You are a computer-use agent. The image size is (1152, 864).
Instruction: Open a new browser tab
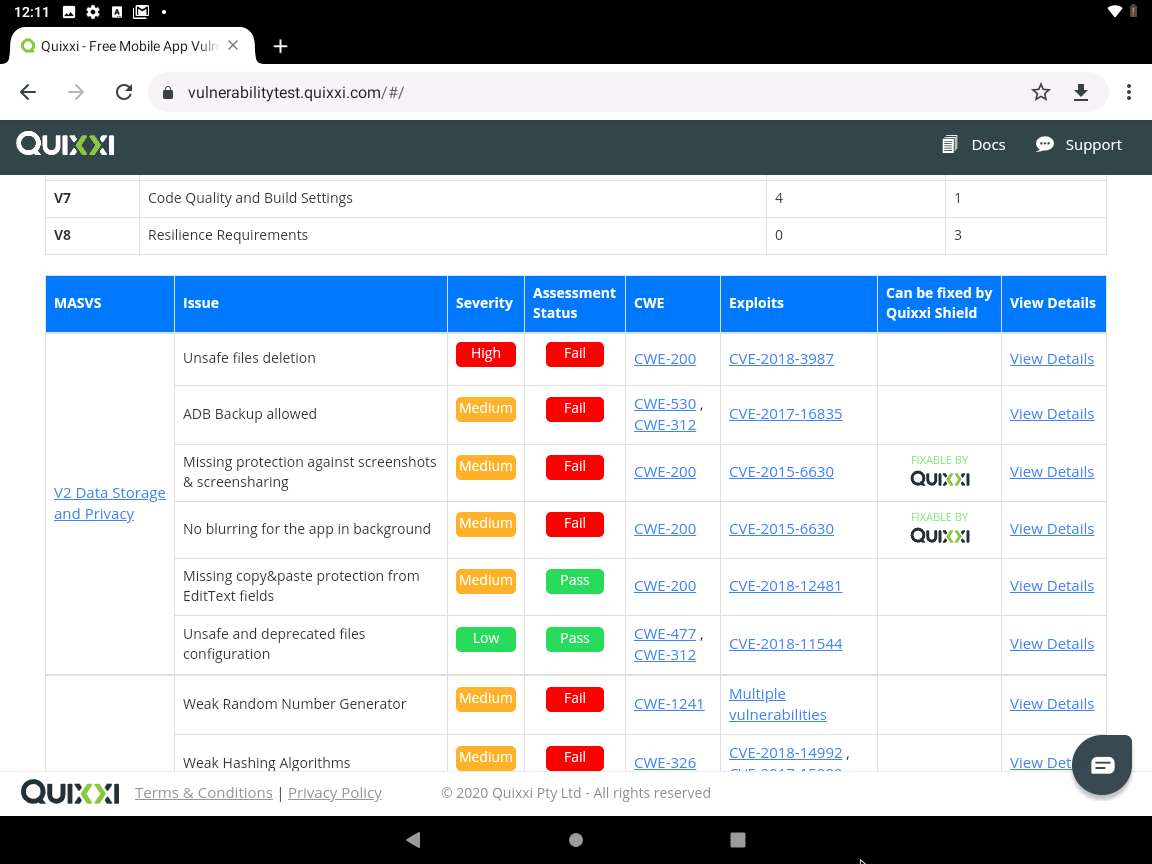[x=280, y=46]
